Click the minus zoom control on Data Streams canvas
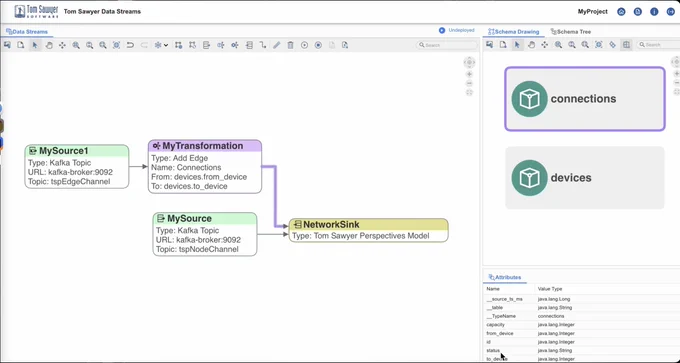The image size is (680, 363). (469, 83)
